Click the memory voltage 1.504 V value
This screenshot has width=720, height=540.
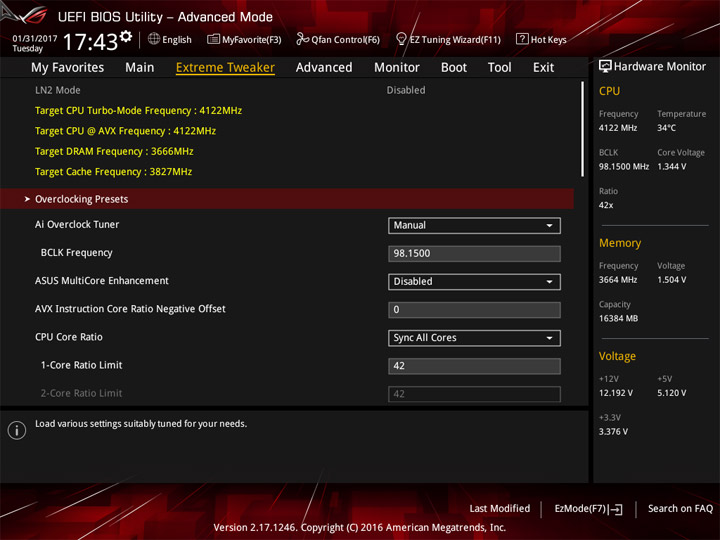point(671,280)
